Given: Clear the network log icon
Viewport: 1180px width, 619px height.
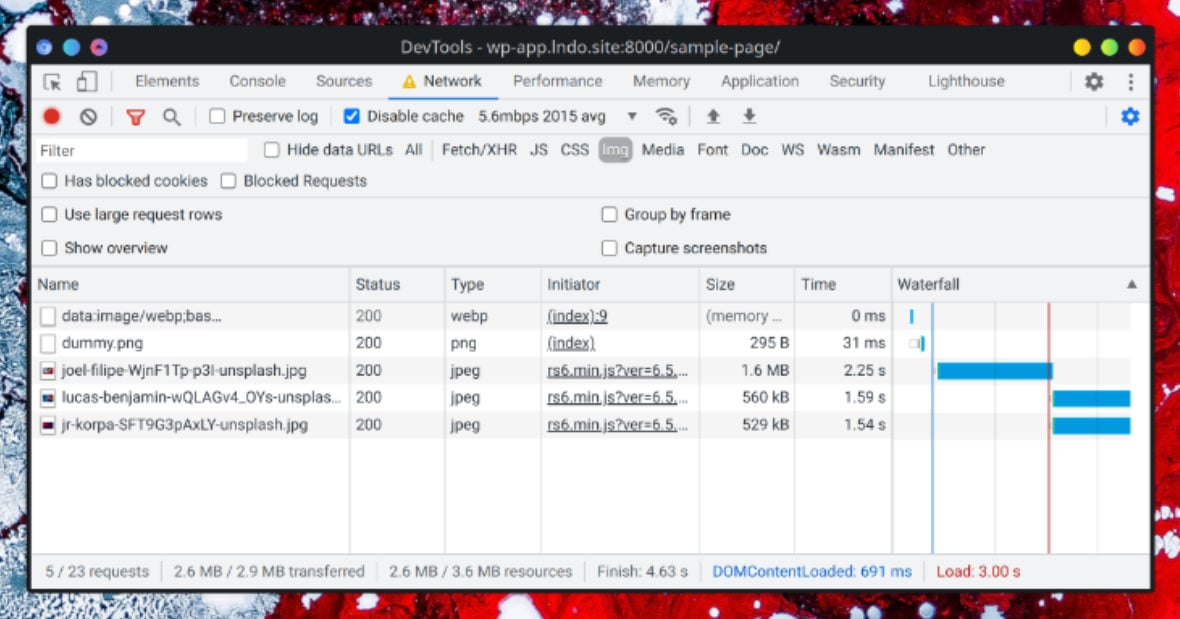Looking at the screenshot, I should pos(89,117).
